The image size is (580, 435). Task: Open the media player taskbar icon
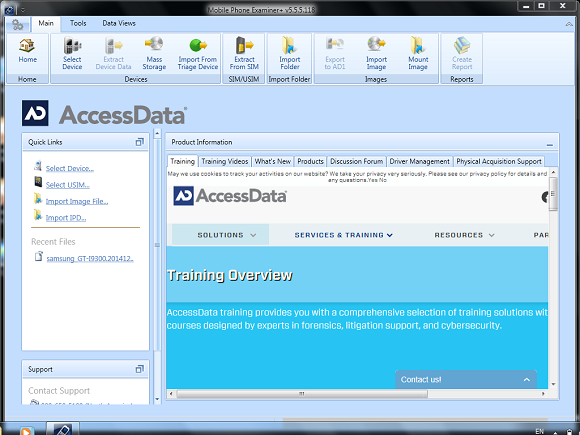click(26, 431)
